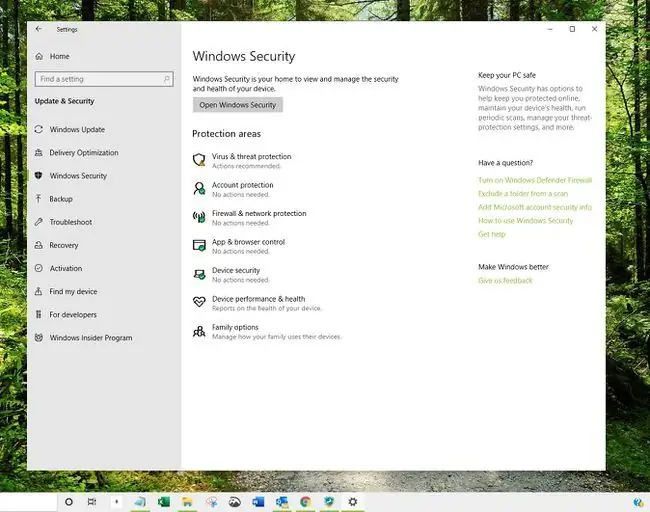Click the Activation checkmark icon
This screenshot has width=650, height=512.
(x=39, y=268)
